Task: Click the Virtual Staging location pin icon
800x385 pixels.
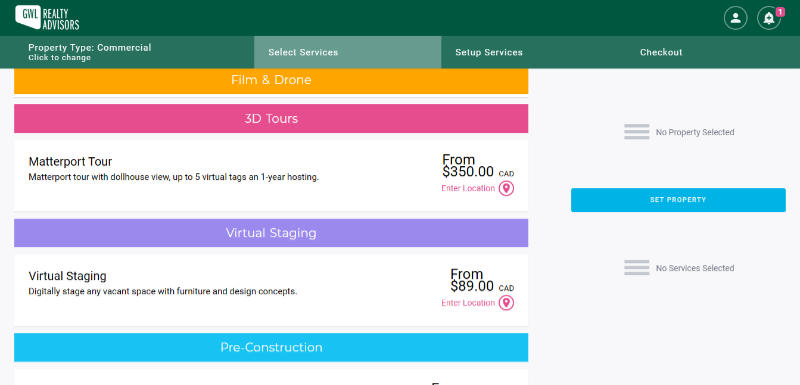Action: coord(506,303)
